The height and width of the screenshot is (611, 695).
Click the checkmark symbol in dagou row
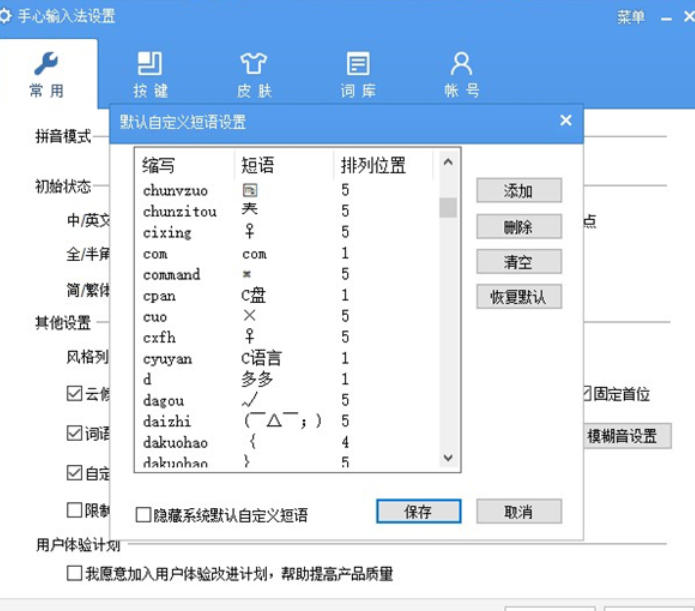tap(250, 400)
